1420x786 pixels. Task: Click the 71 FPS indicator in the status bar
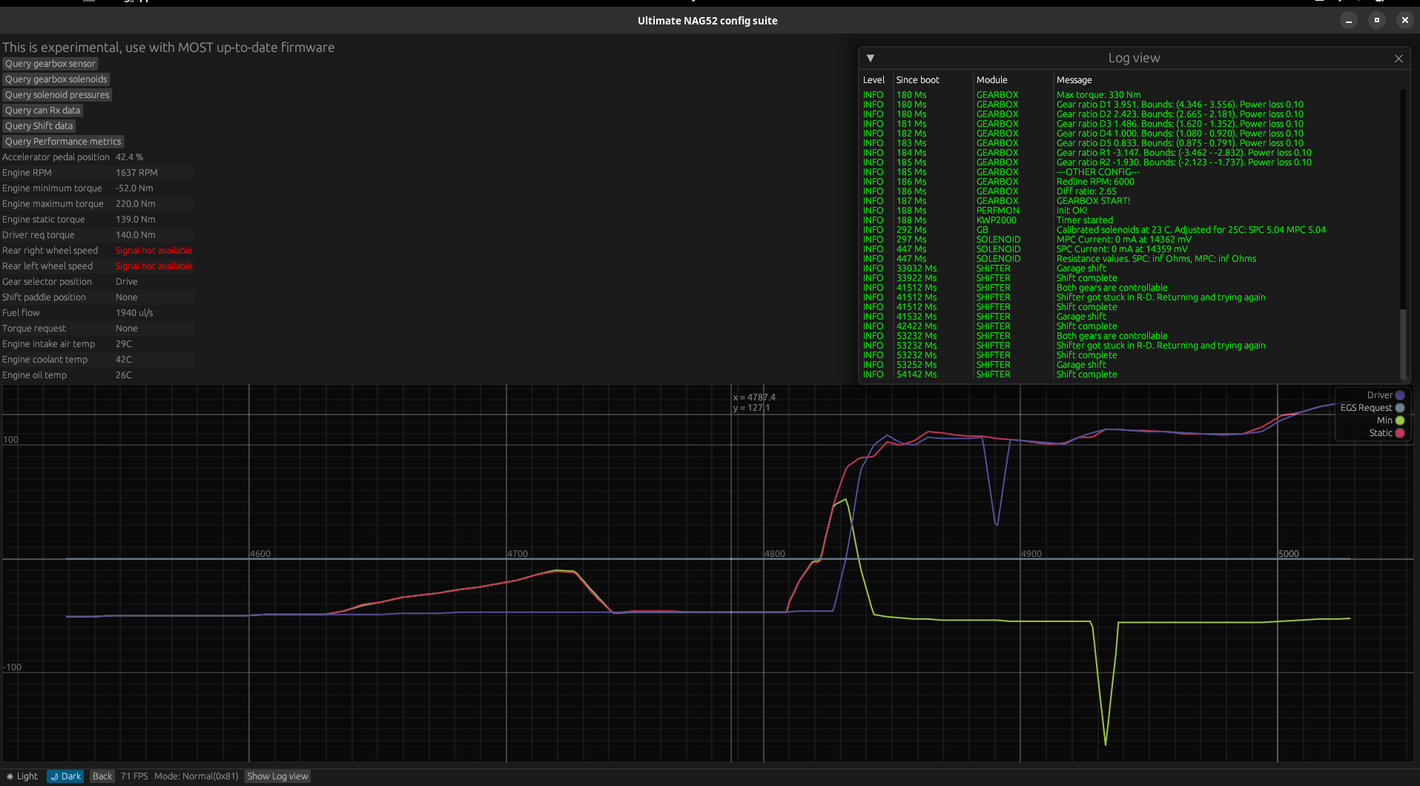coord(134,776)
